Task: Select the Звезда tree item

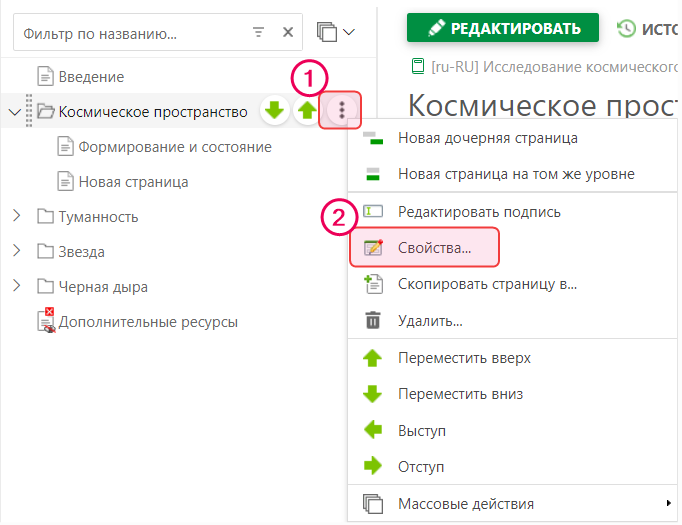Action: point(81,252)
